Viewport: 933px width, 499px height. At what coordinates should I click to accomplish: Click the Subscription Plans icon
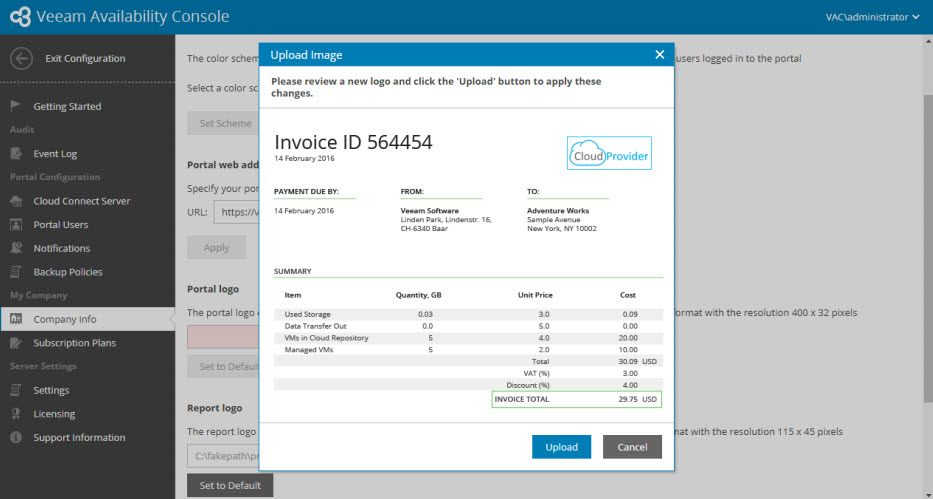(x=16, y=343)
